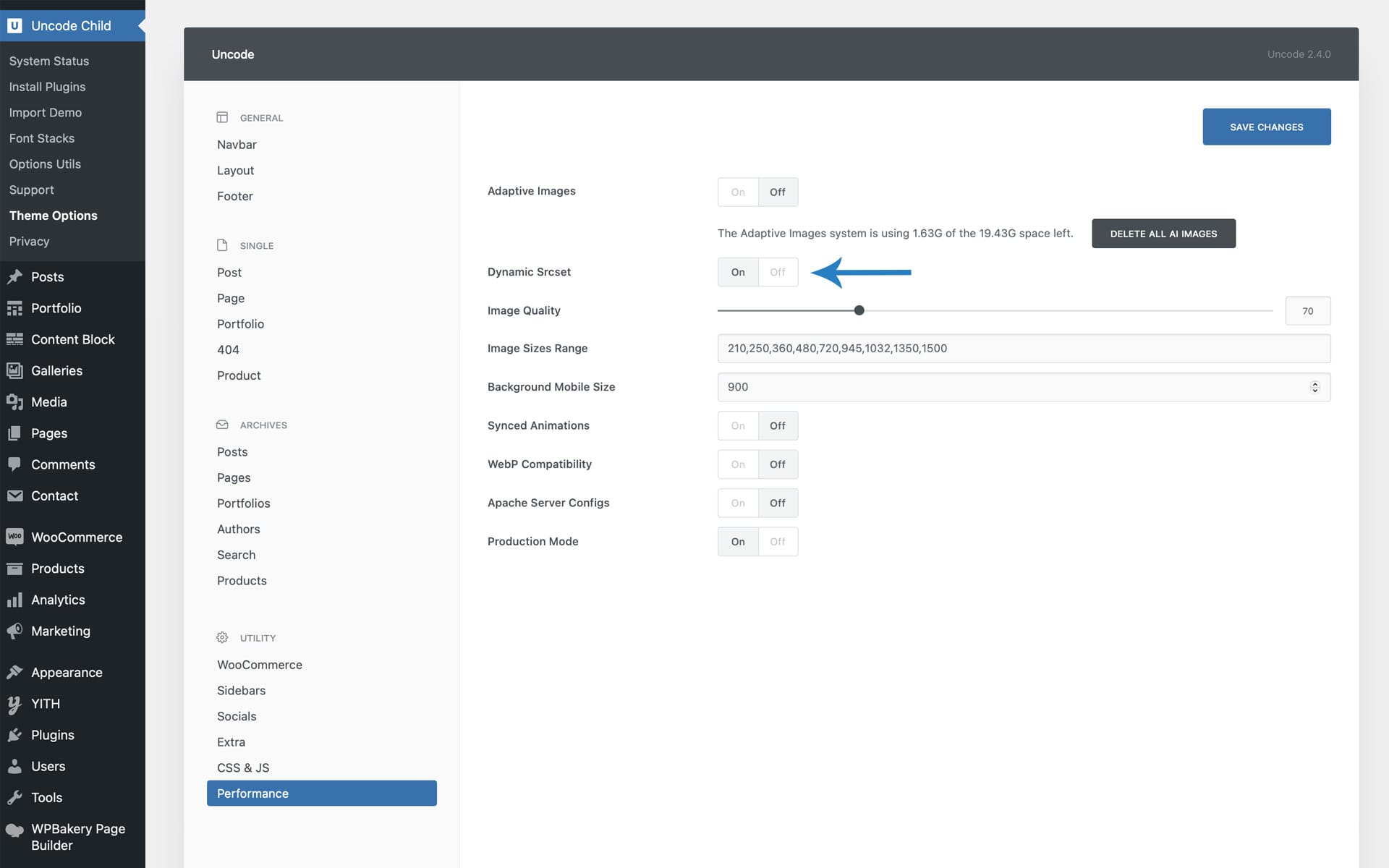Open the Extra utility section
Image resolution: width=1389 pixels, height=868 pixels.
pos(231,742)
